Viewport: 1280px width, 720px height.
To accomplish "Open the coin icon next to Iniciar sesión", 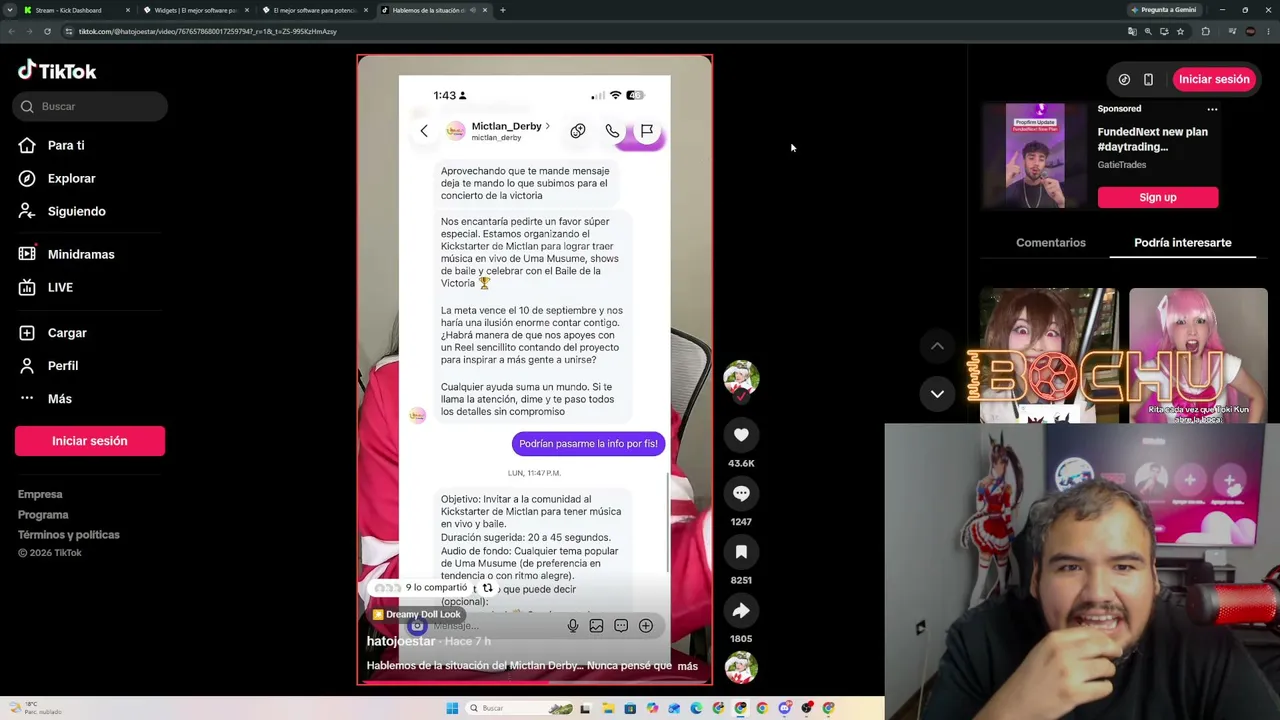I will click(x=1124, y=79).
